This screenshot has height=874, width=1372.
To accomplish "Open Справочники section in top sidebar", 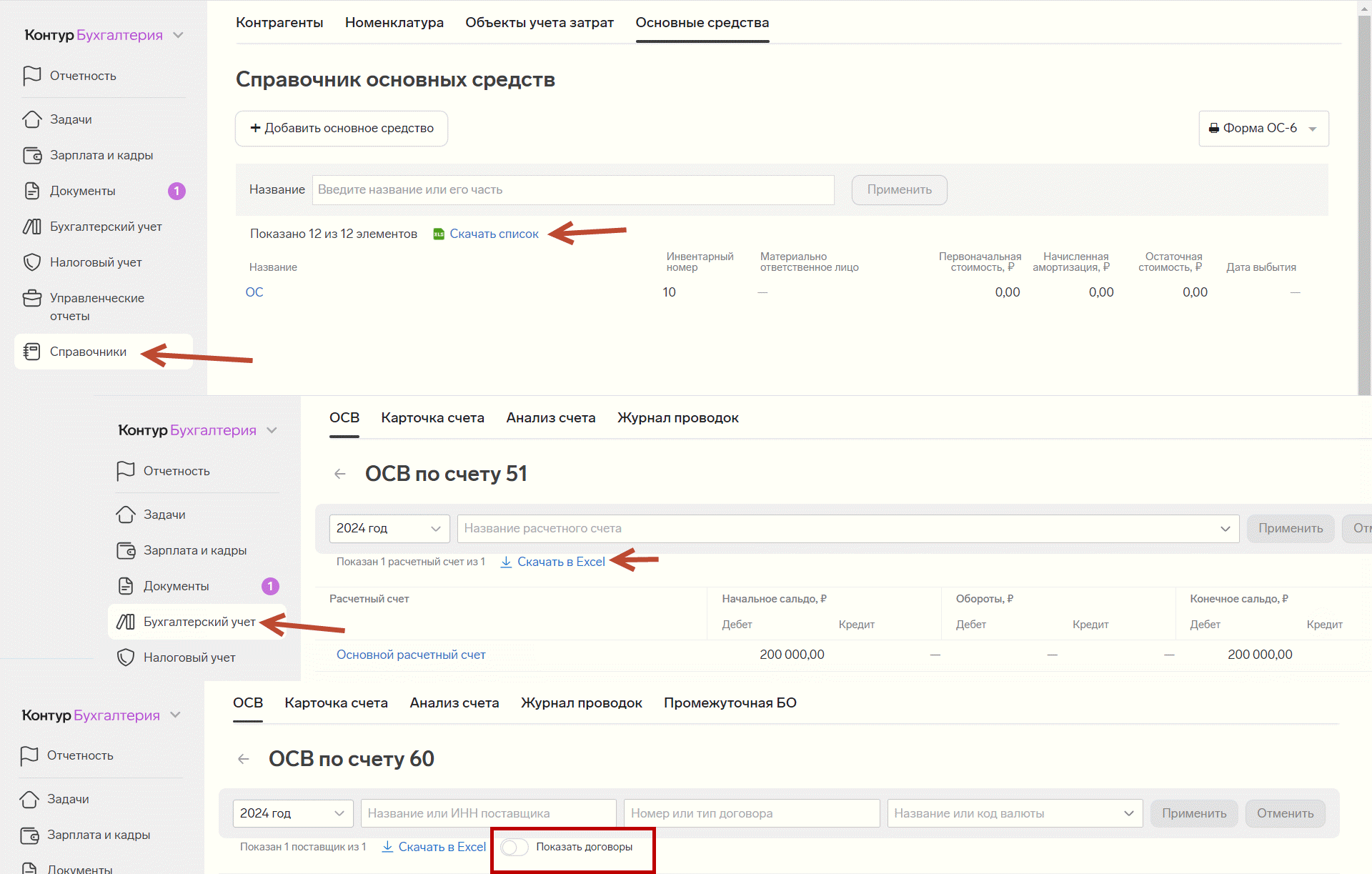I will pyautogui.click(x=104, y=352).
